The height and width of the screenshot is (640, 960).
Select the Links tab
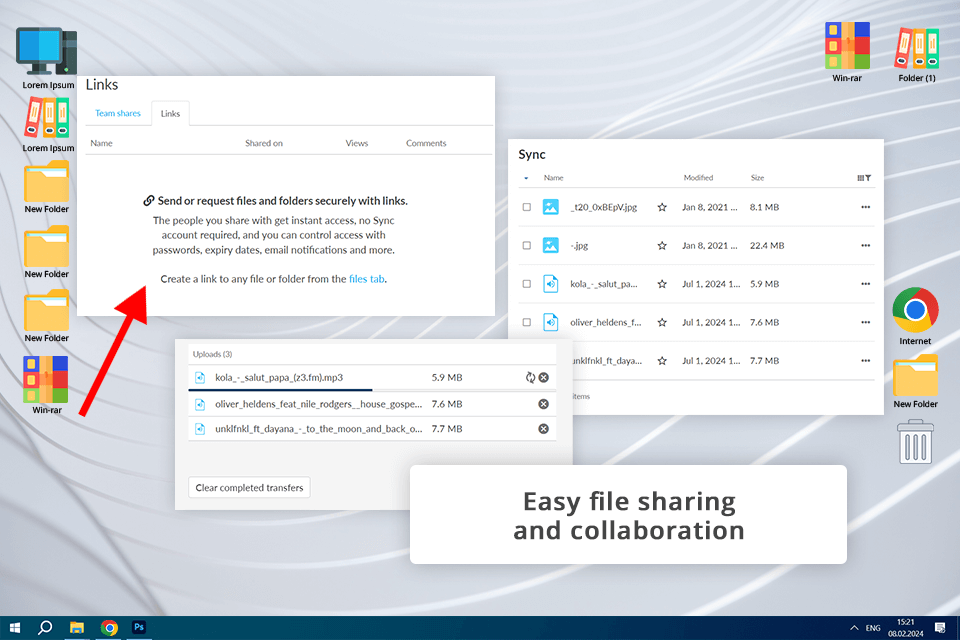pos(170,113)
